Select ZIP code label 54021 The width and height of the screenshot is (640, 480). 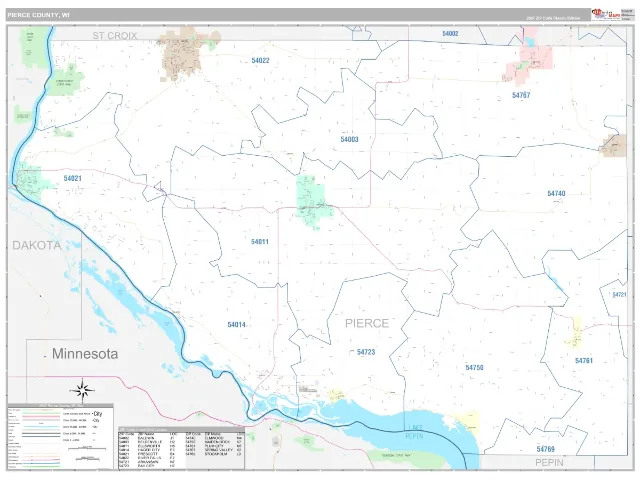73,178
